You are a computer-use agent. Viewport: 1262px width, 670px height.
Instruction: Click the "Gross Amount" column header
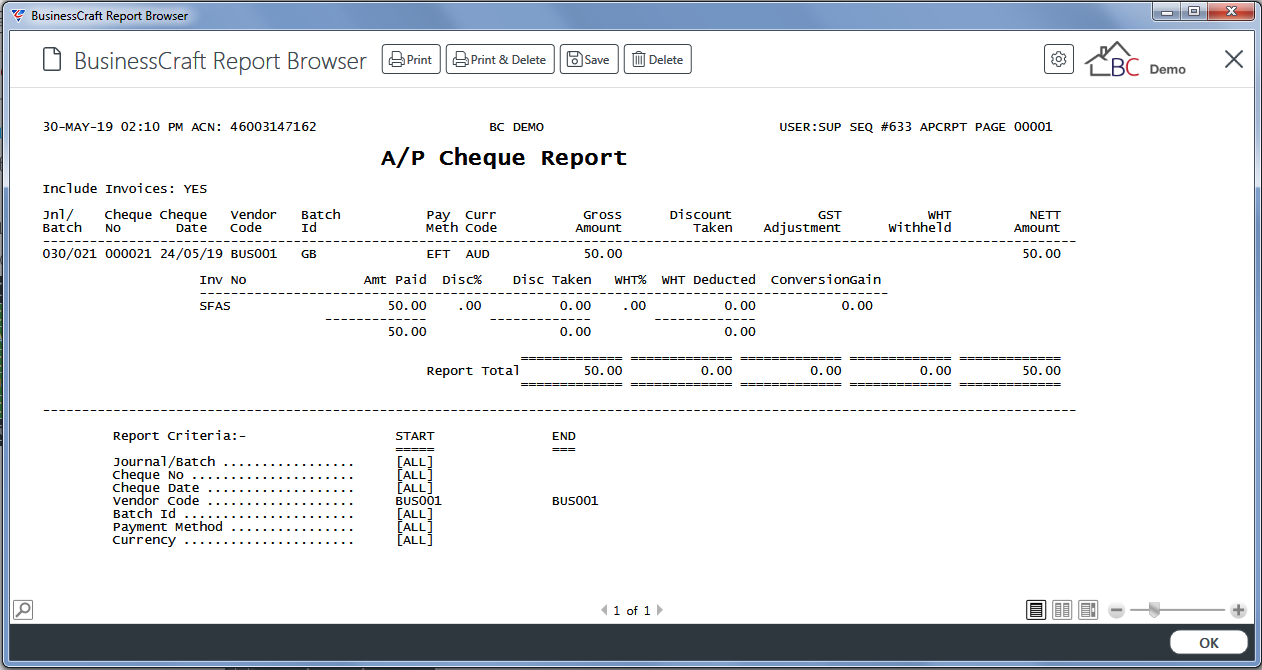598,221
